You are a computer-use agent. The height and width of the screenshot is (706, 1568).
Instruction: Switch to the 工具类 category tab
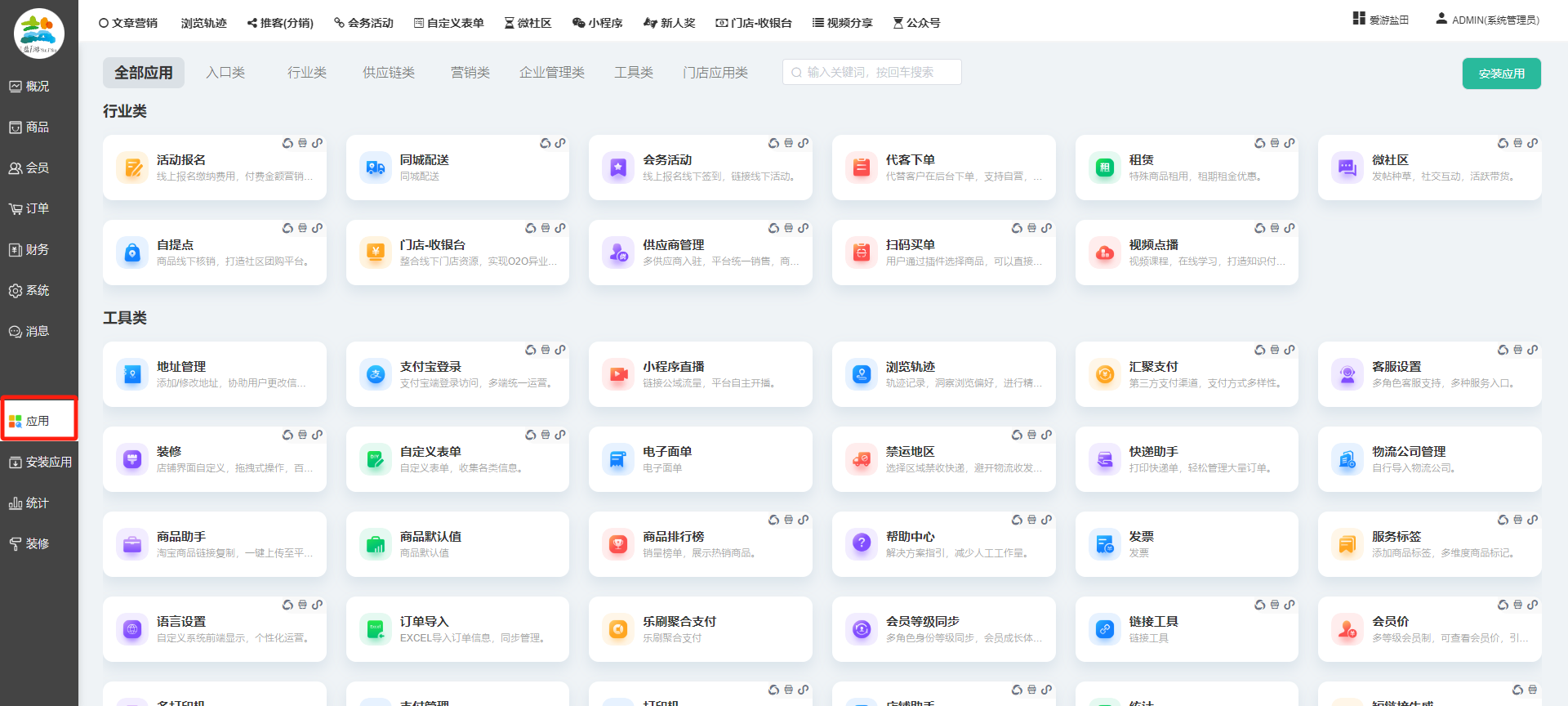coord(634,73)
